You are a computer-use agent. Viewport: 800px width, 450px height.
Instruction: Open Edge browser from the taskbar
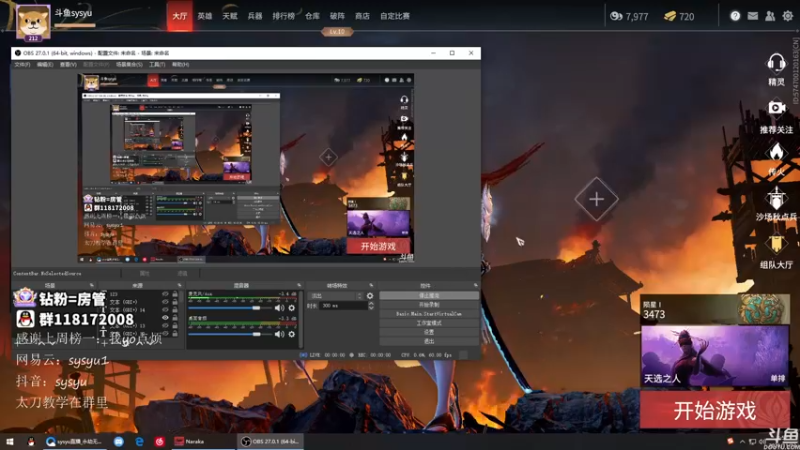pyautogui.click(x=139, y=441)
